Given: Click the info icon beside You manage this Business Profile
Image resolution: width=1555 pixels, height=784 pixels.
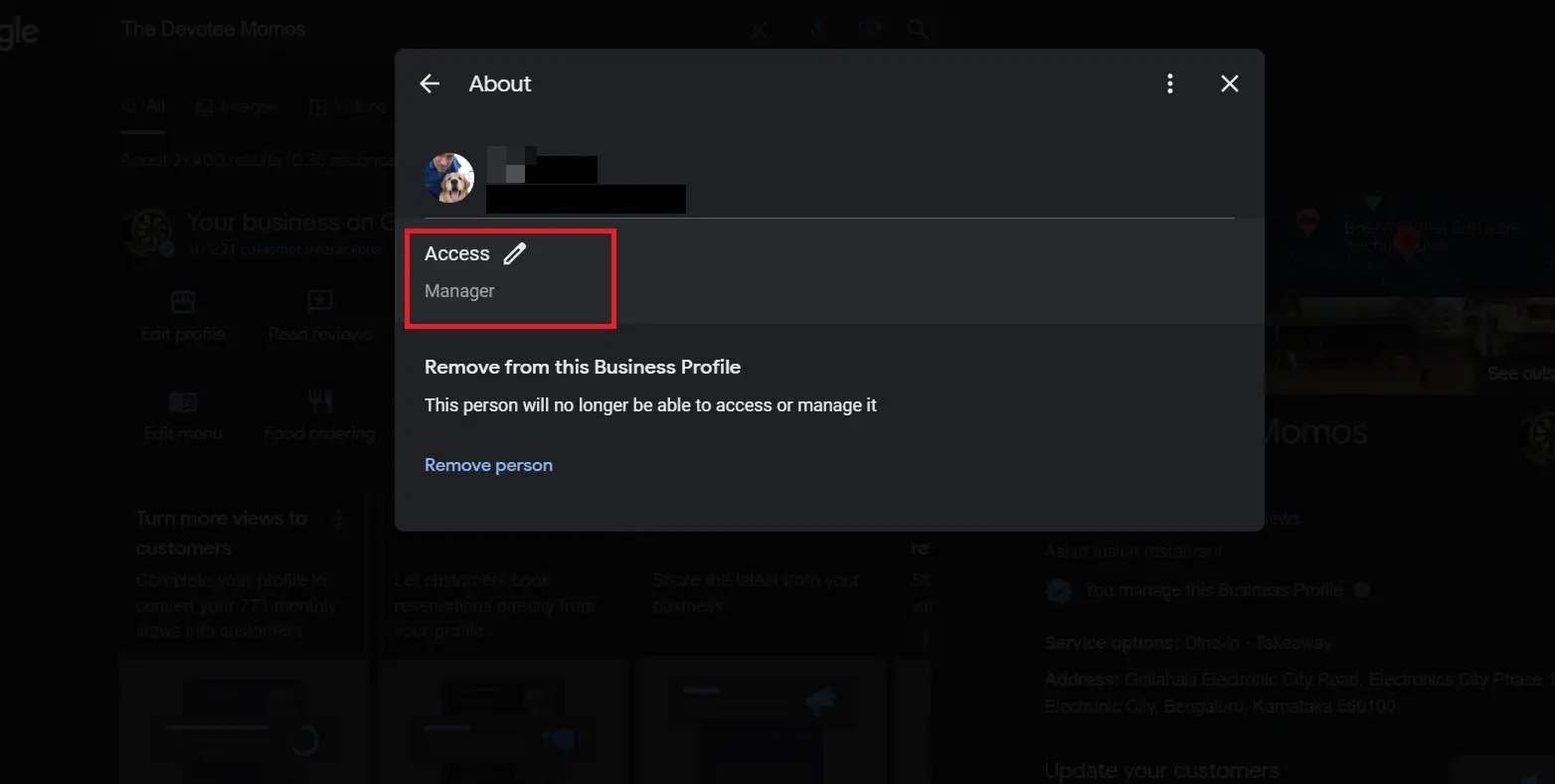Looking at the screenshot, I should click(1362, 590).
